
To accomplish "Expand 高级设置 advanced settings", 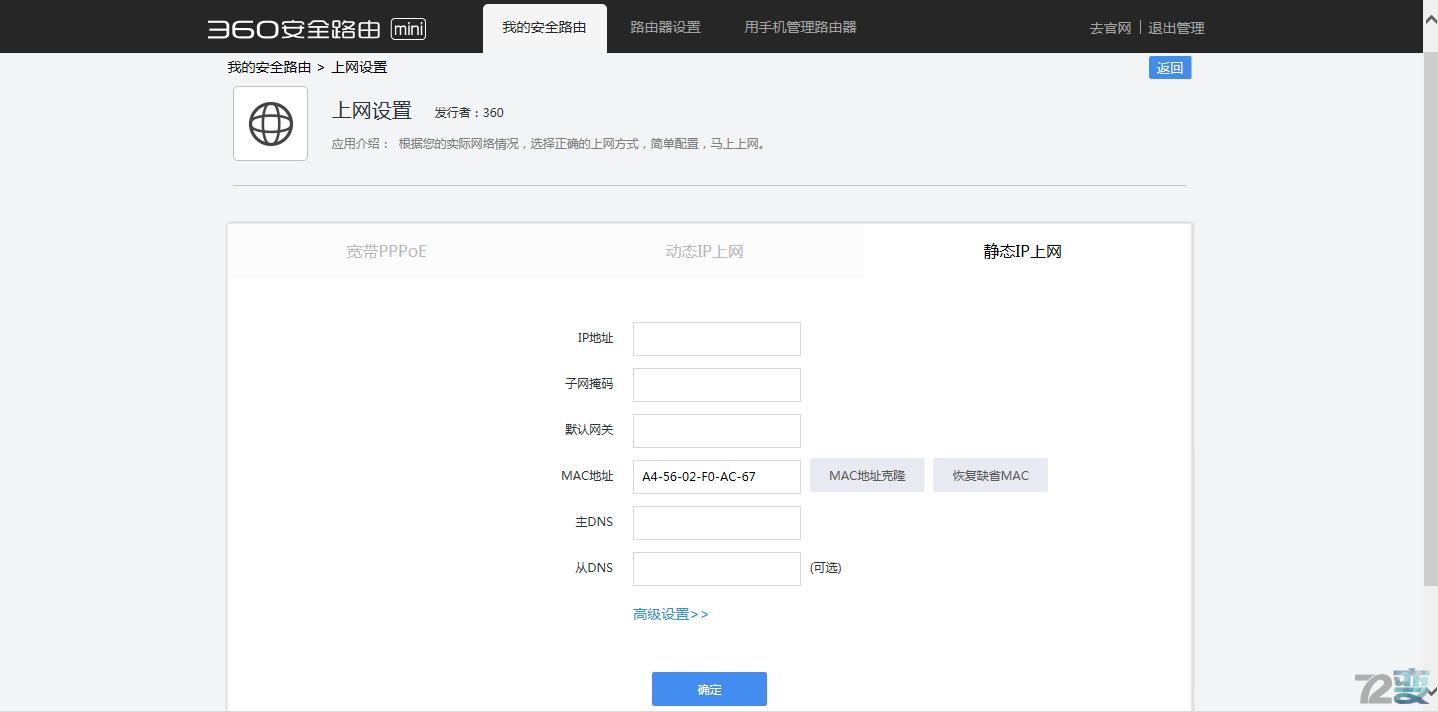I will click(x=669, y=613).
